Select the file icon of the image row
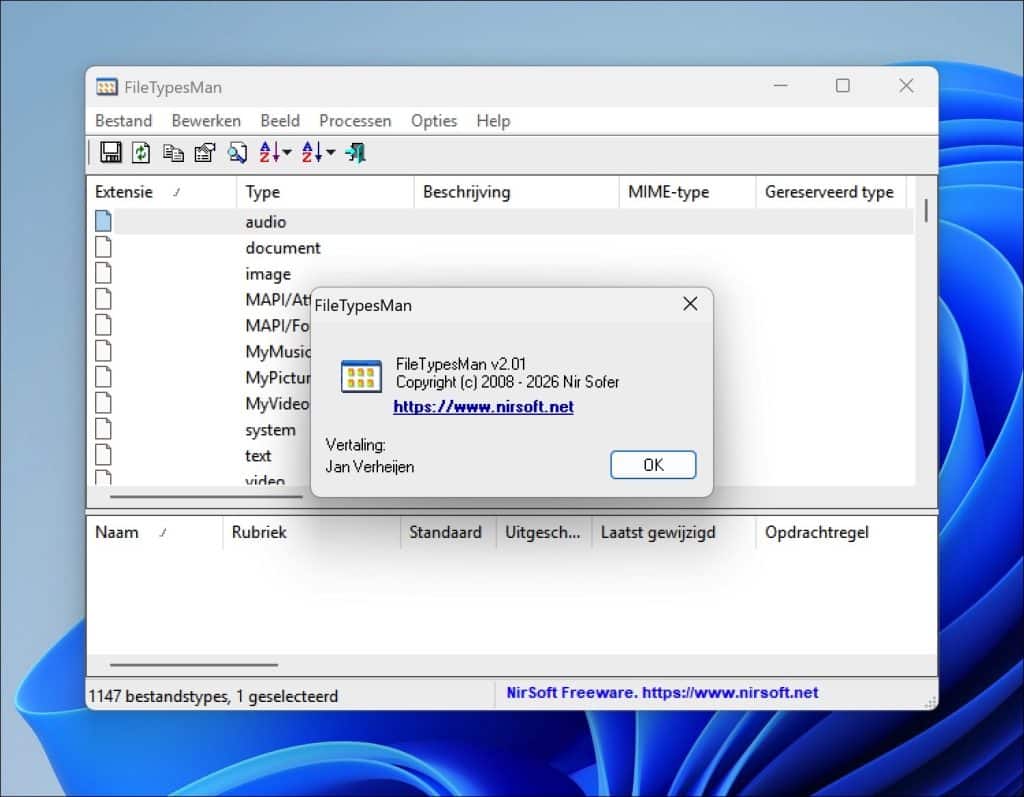 point(103,273)
